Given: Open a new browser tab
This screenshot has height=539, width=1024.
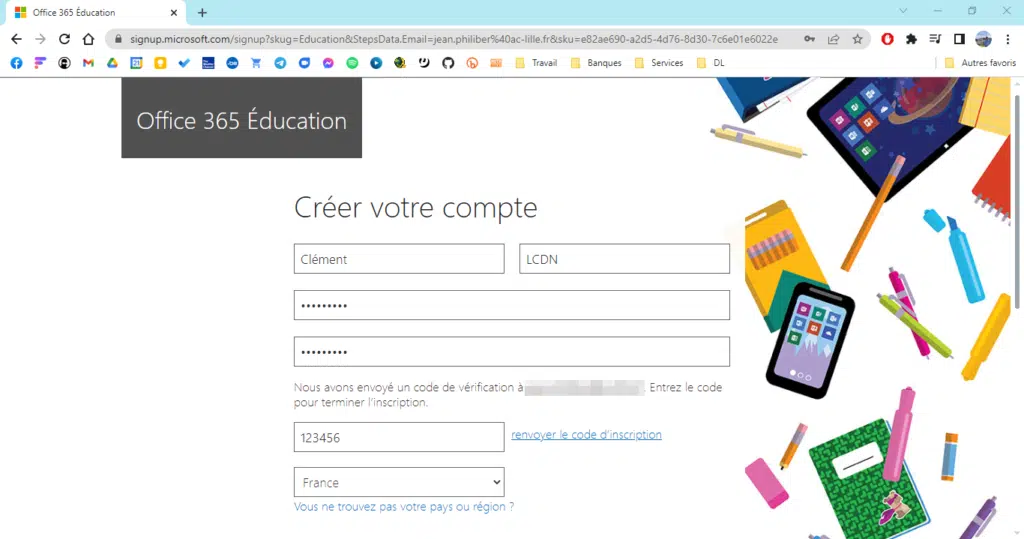Looking at the screenshot, I should tap(202, 13).
